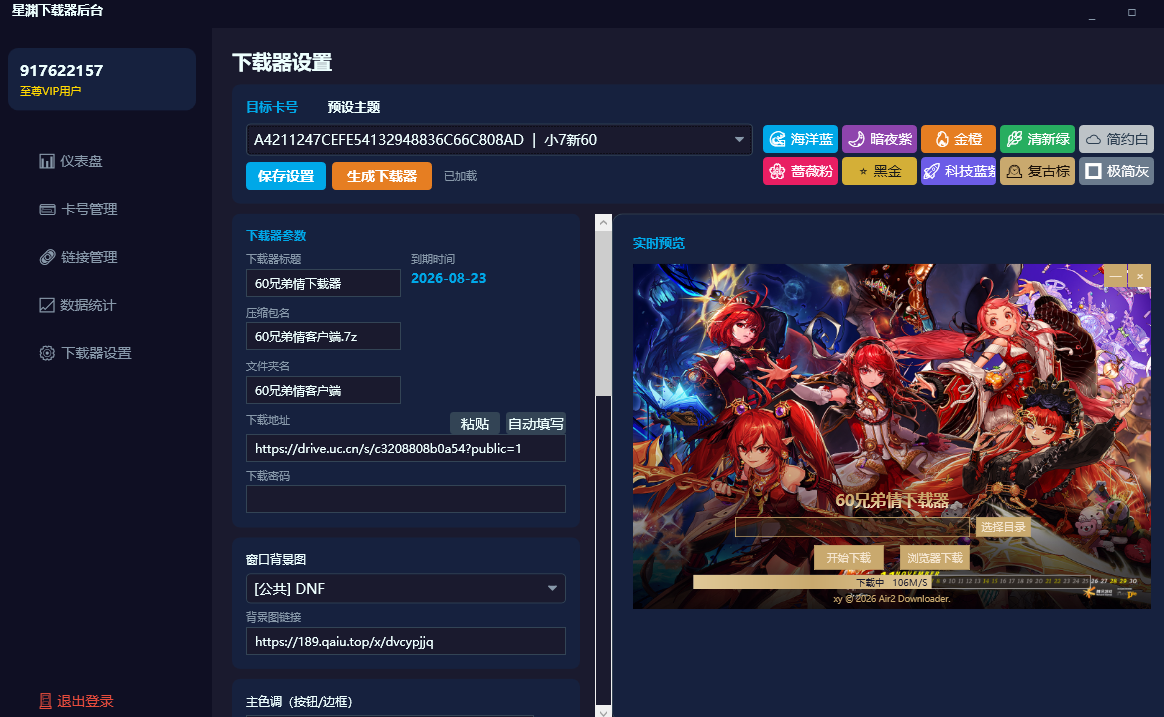Click the 已加载 status text
This screenshot has width=1164, height=717.
[x=460, y=176]
